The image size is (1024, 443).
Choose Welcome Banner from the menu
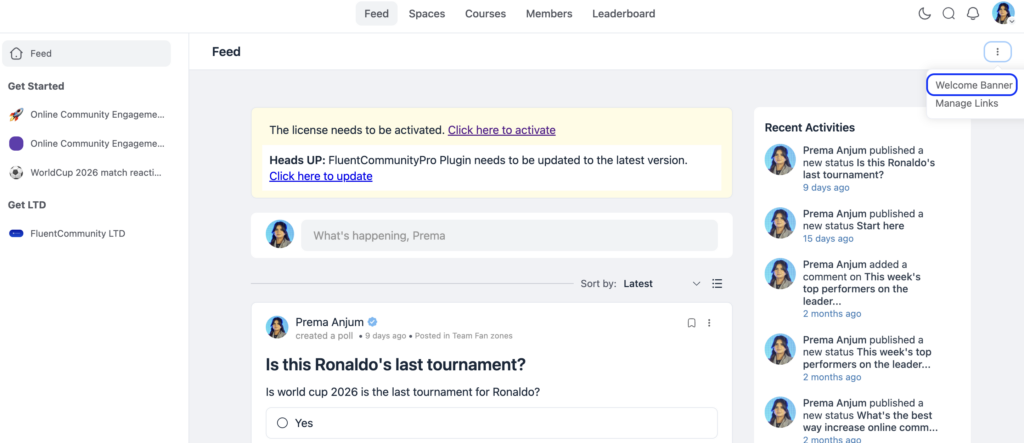tap(973, 85)
